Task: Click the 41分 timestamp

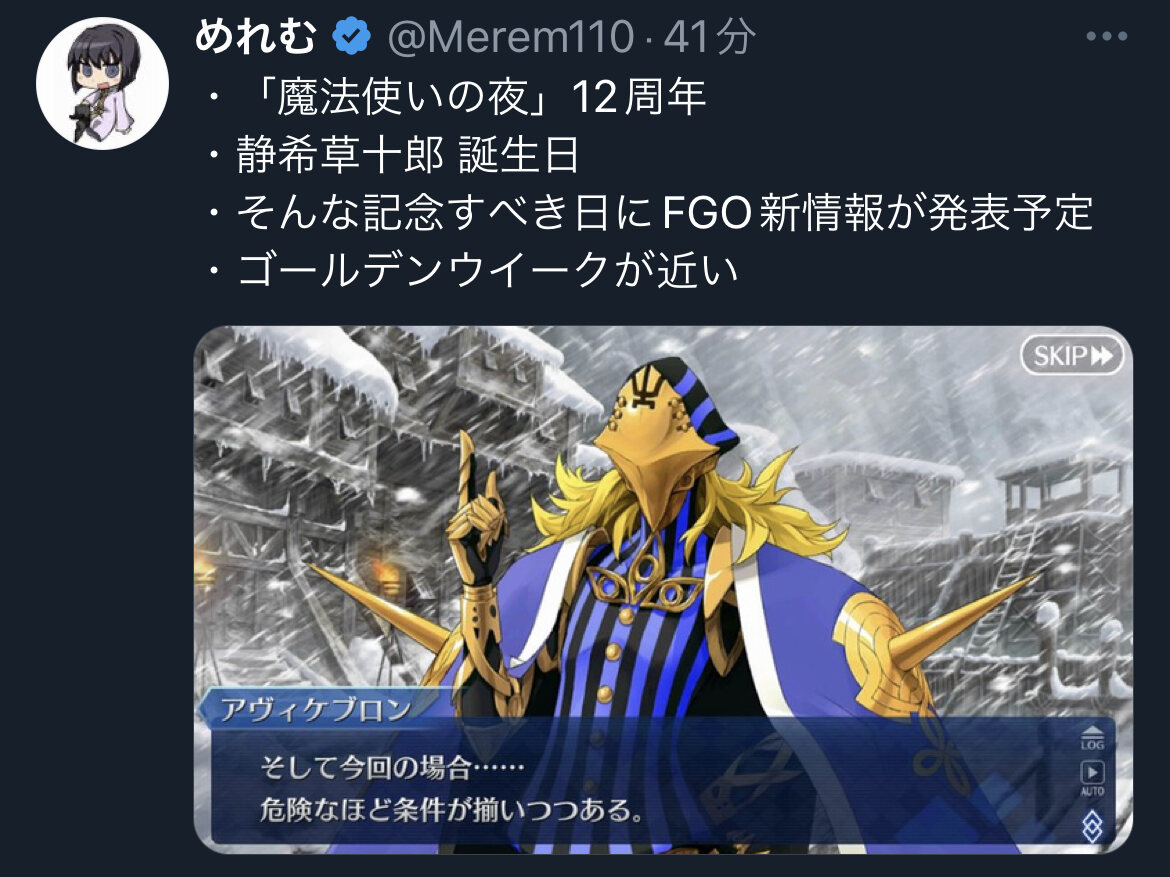Action: point(710,37)
